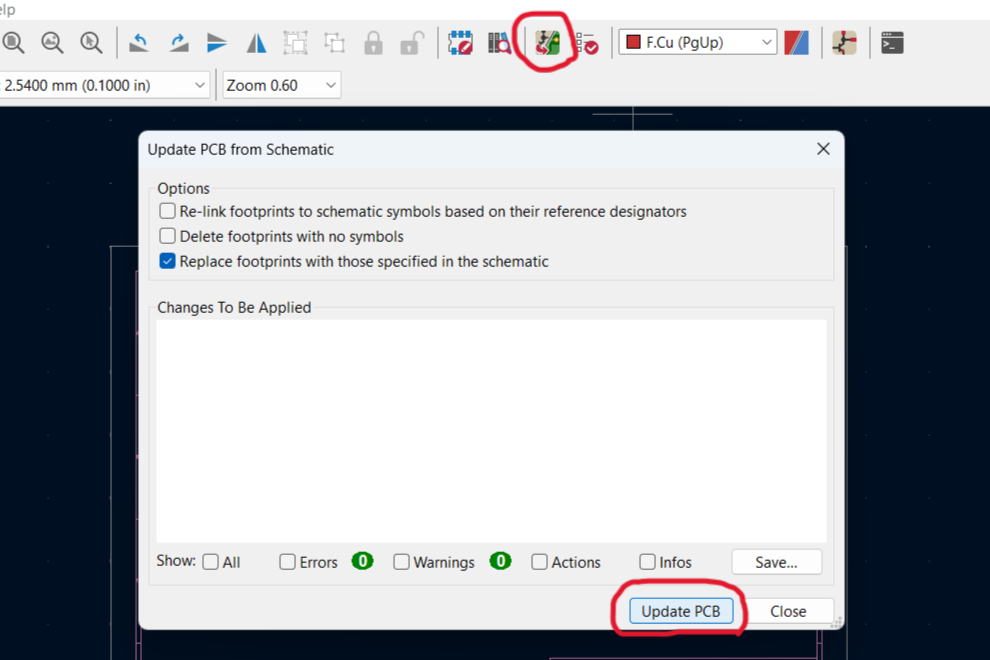990x660 pixels.
Task: Click the Changes To Be Applied label
Action: click(234, 308)
